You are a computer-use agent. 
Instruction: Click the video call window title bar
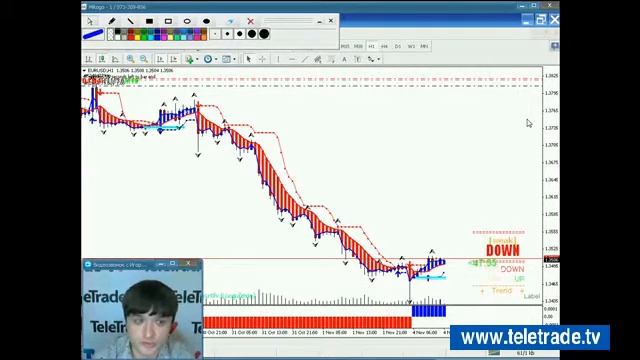click(x=142, y=264)
